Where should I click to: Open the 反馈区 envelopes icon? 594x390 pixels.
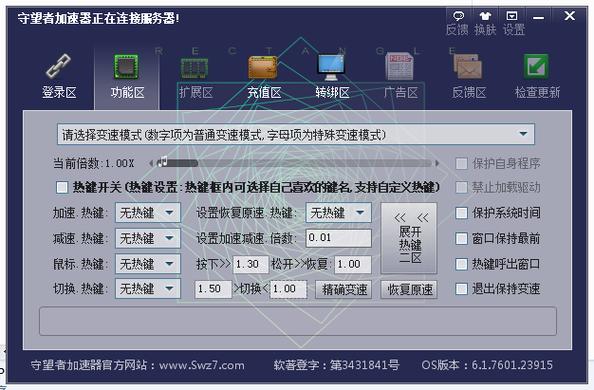468,67
